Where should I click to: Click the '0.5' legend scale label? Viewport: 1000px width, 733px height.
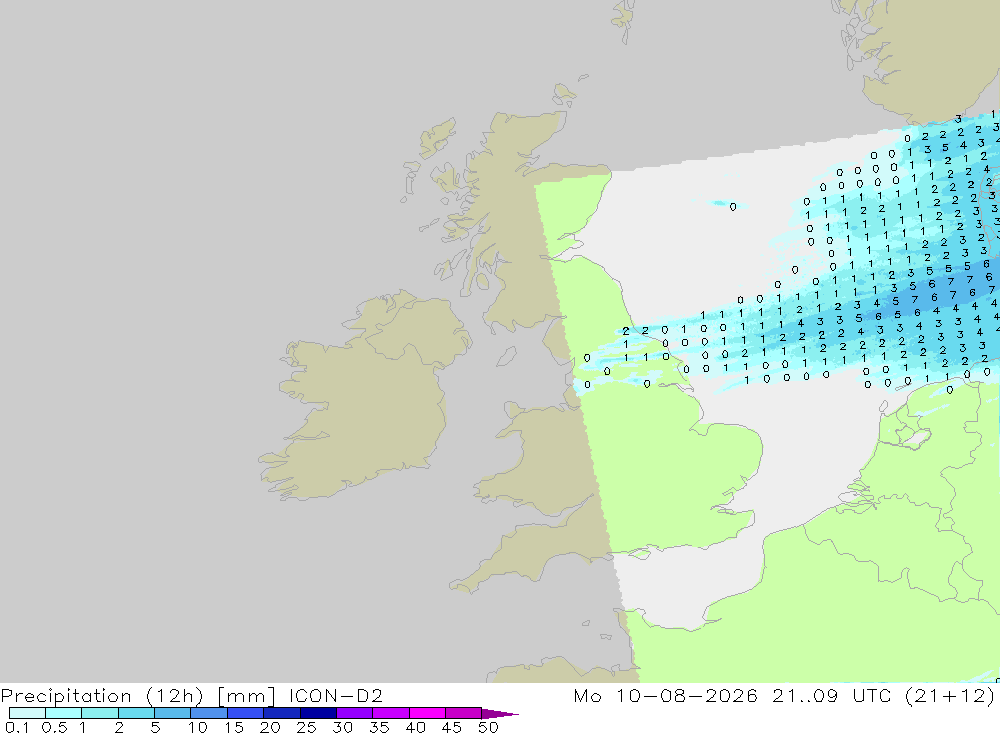(x=54, y=727)
